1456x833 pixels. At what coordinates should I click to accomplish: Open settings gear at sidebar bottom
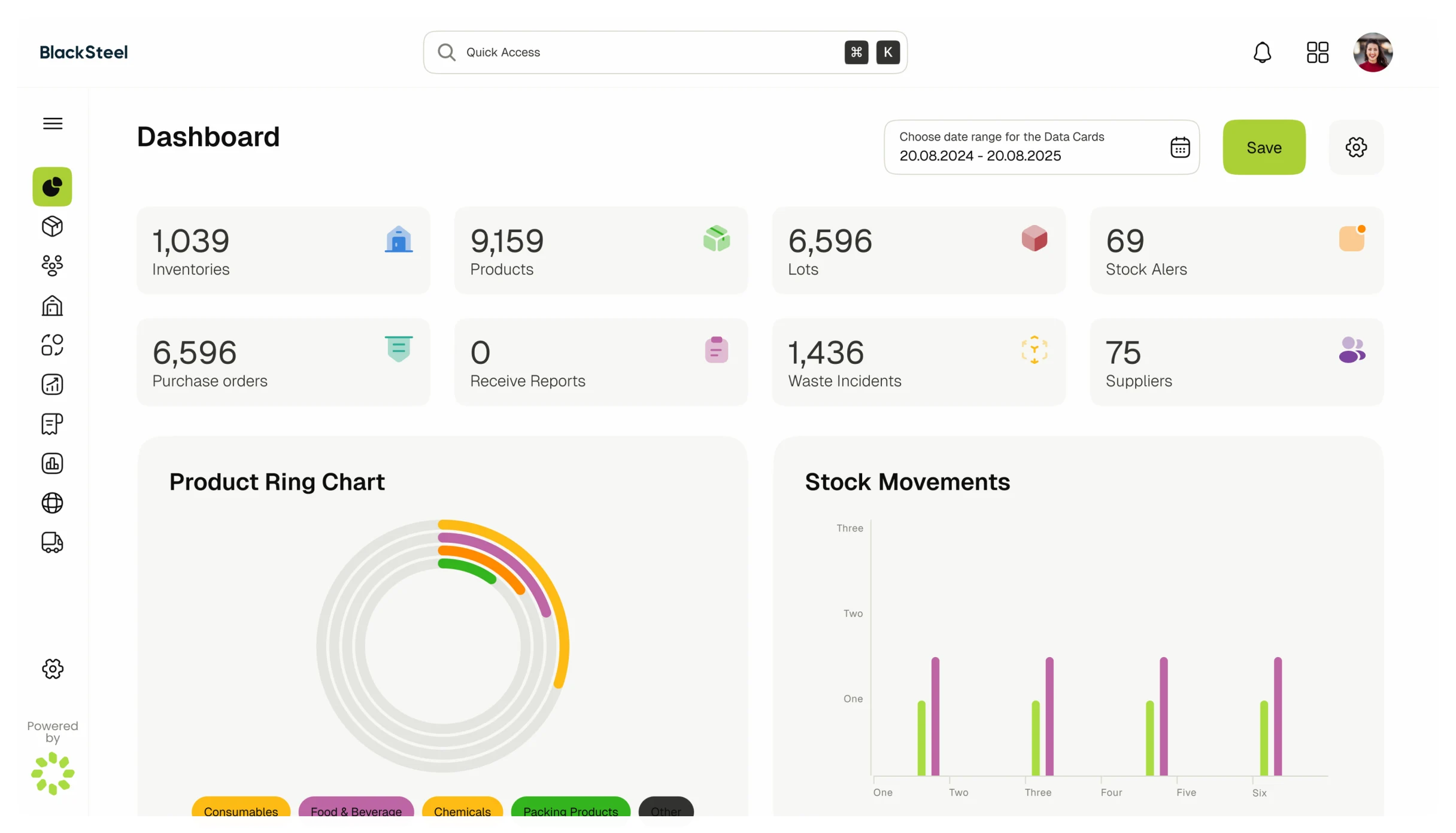[x=53, y=668]
